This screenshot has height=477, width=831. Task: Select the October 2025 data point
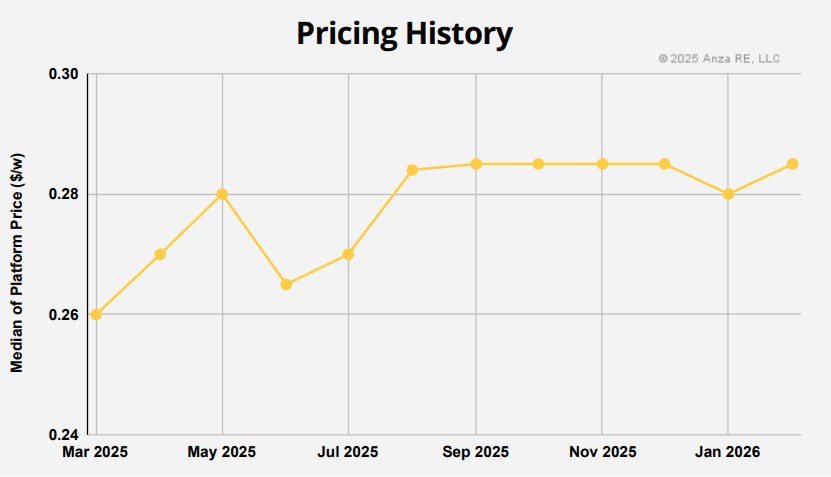[538, 164]
